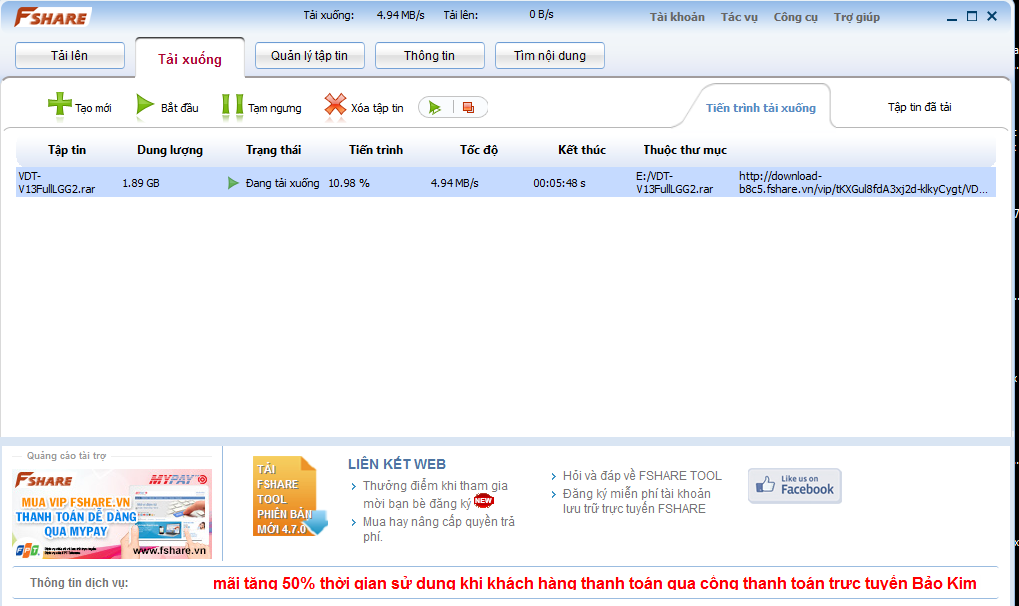Click the green plus Tạo mới icon
1019x606 pixels.
(60, 106)
